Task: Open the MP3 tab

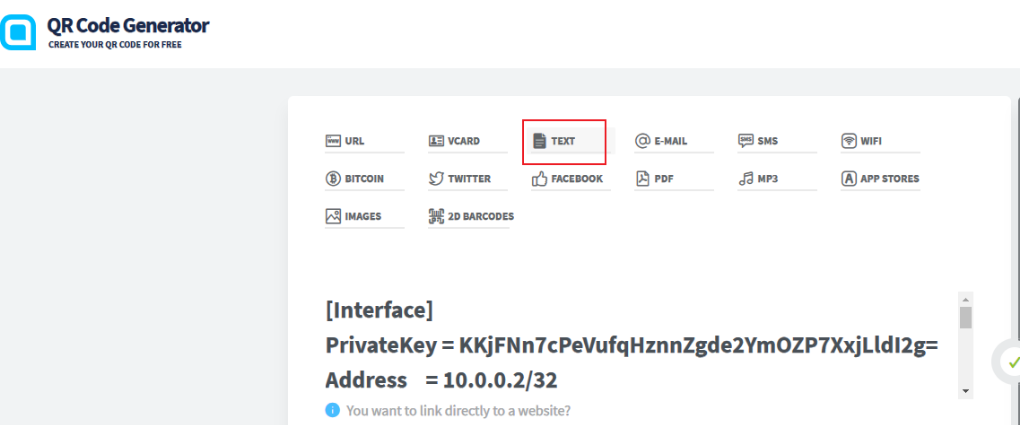Action: click(x=766, y=179)
